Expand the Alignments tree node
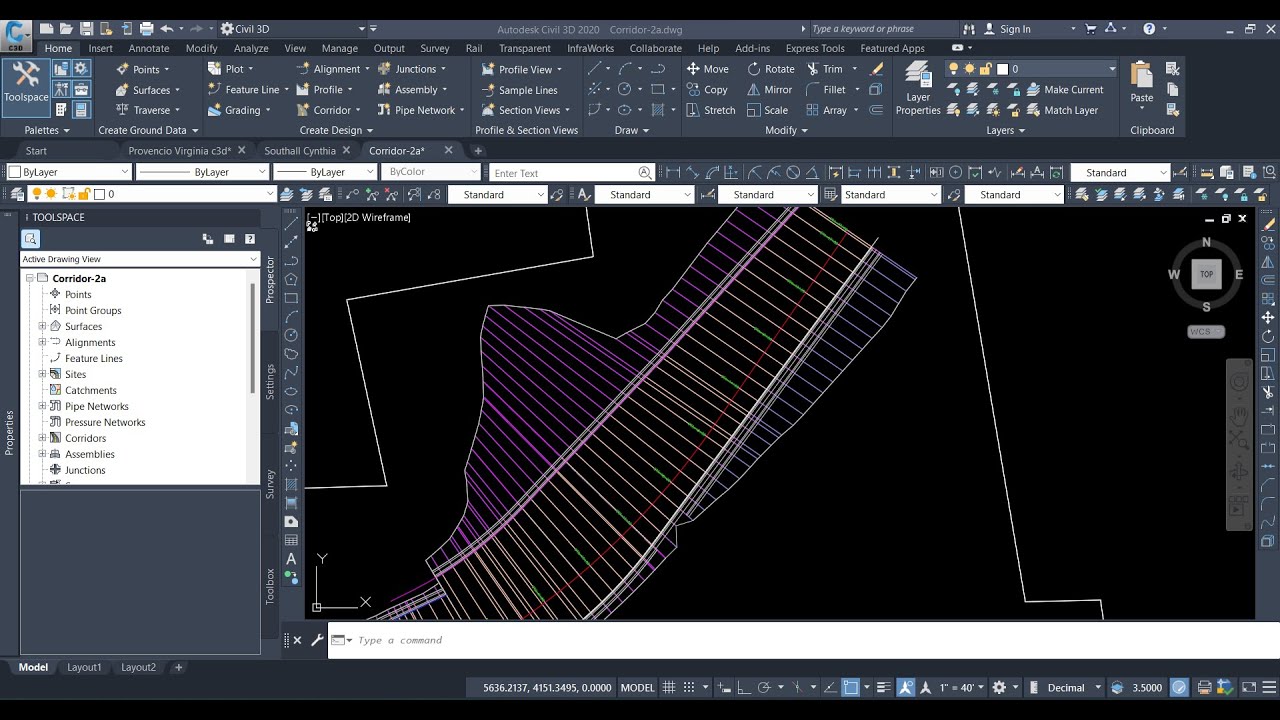1280x720 pixels. (42, 342)
